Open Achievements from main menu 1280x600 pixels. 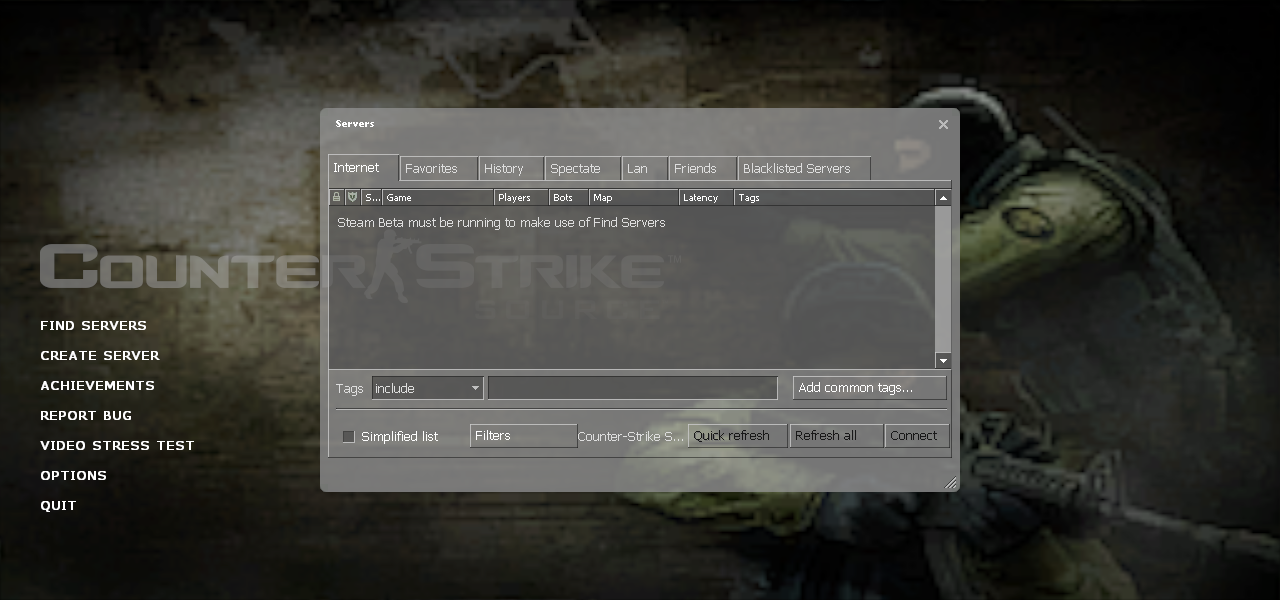click(97, 386)
